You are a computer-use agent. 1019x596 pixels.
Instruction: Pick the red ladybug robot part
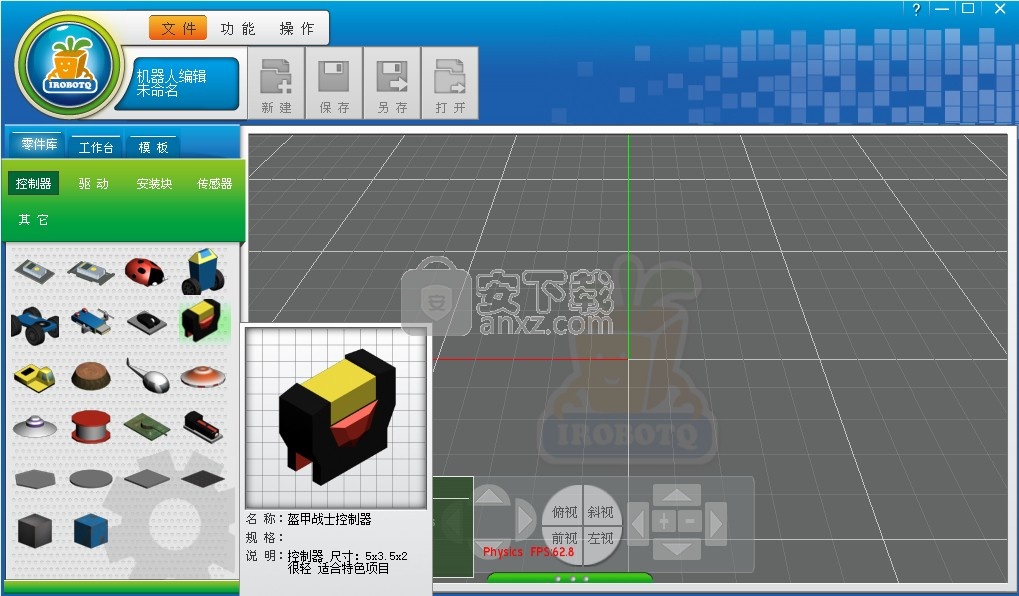[x=145, y=272]
